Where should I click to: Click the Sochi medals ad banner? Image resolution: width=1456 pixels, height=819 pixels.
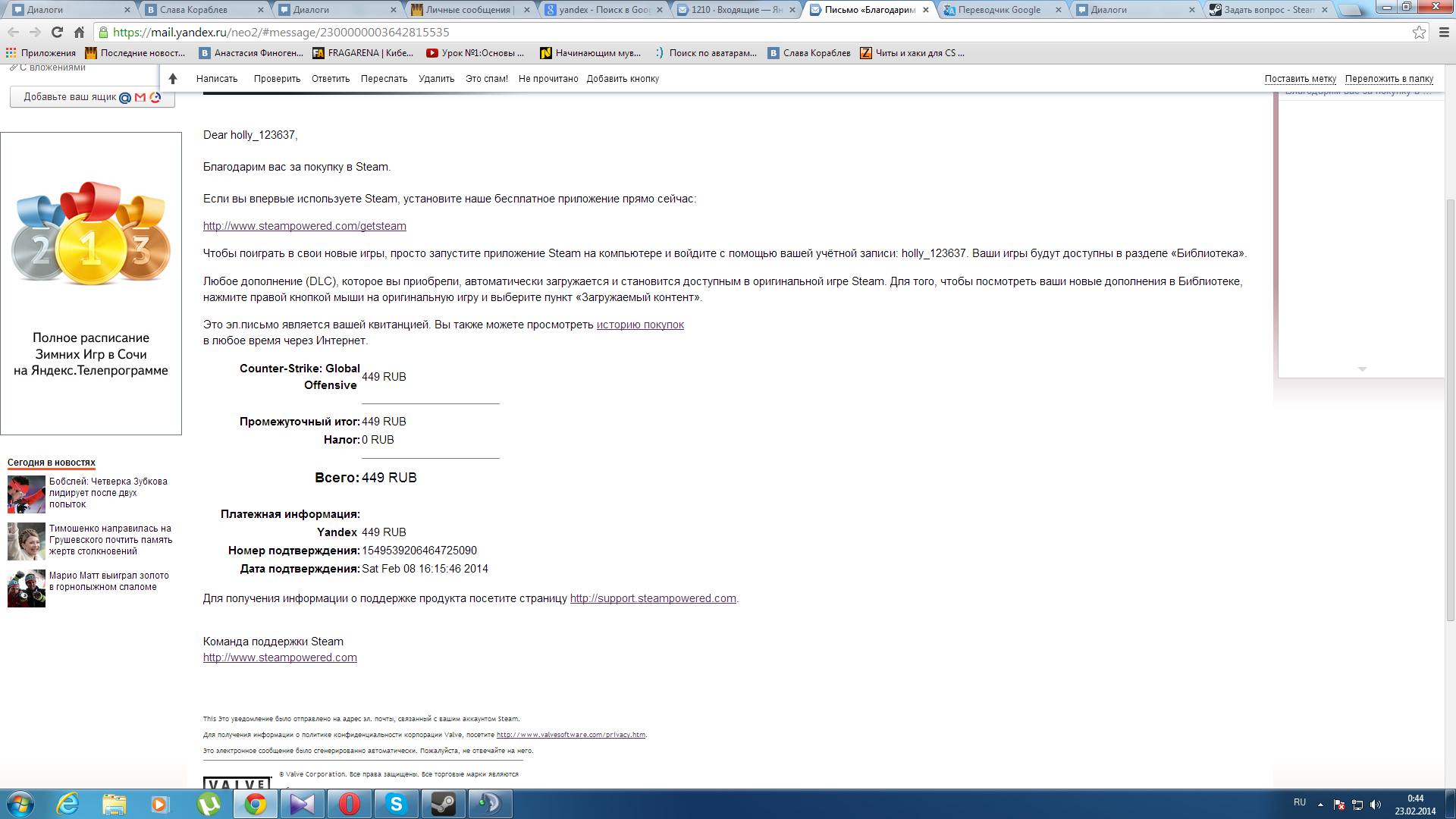tap(91, 284)
